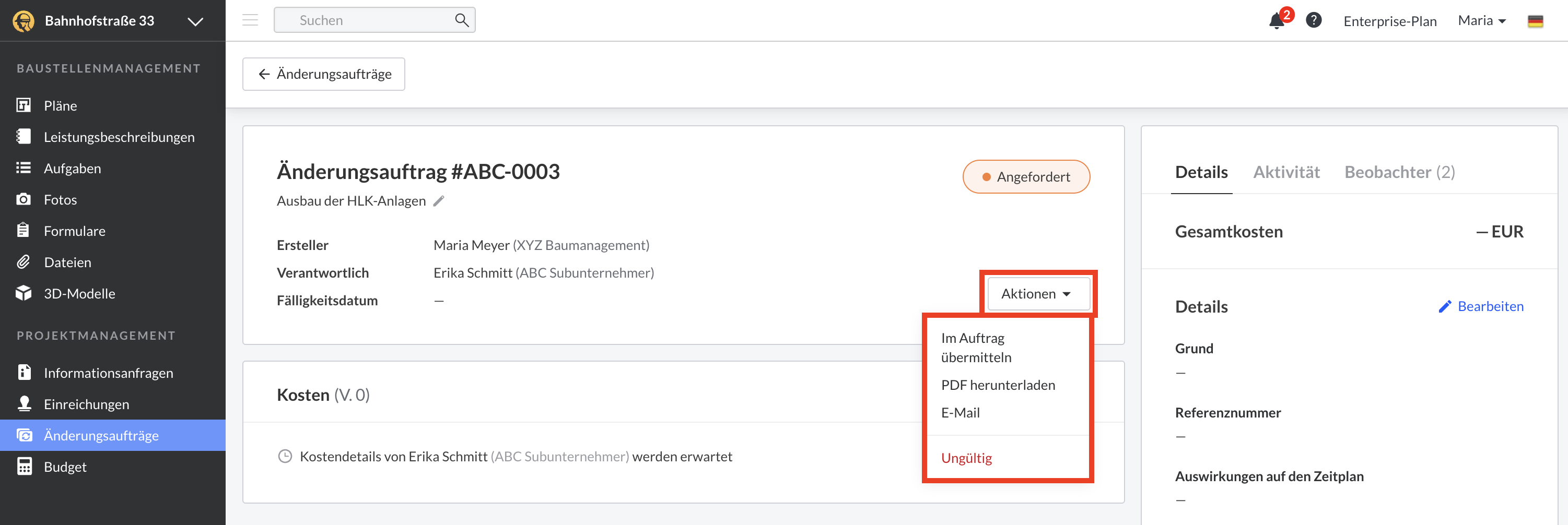Click the Maria Meyer creator name
This screenshot has width=1568, height=525.
(471, 245)
